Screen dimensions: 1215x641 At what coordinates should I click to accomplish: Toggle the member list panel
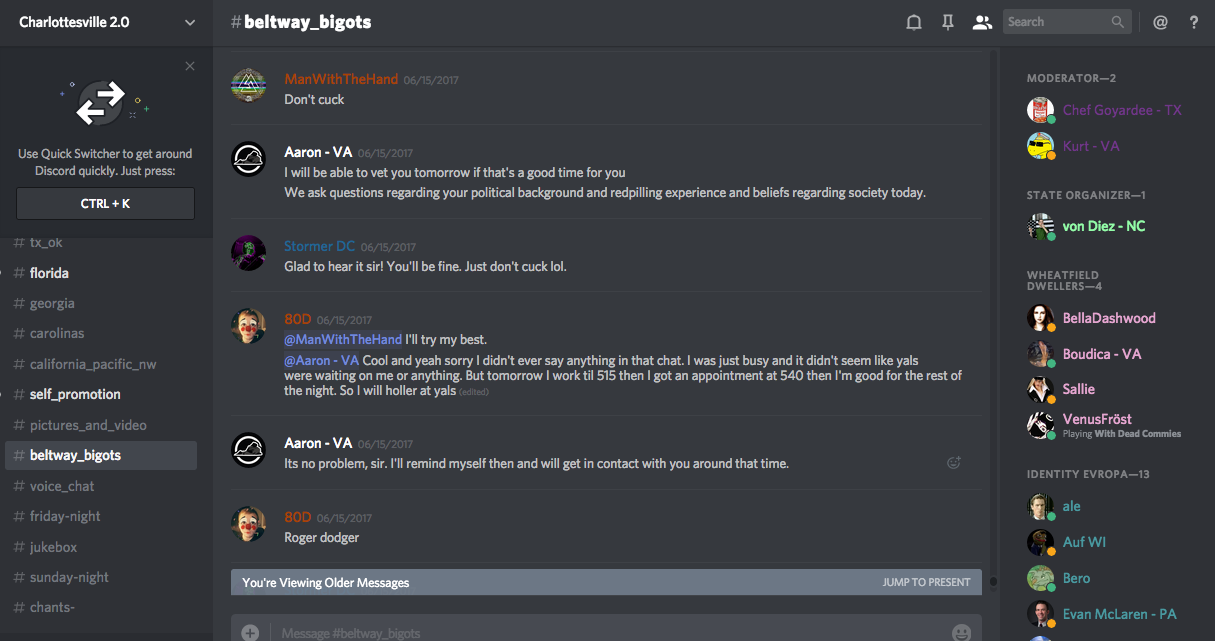pos(982,22)
